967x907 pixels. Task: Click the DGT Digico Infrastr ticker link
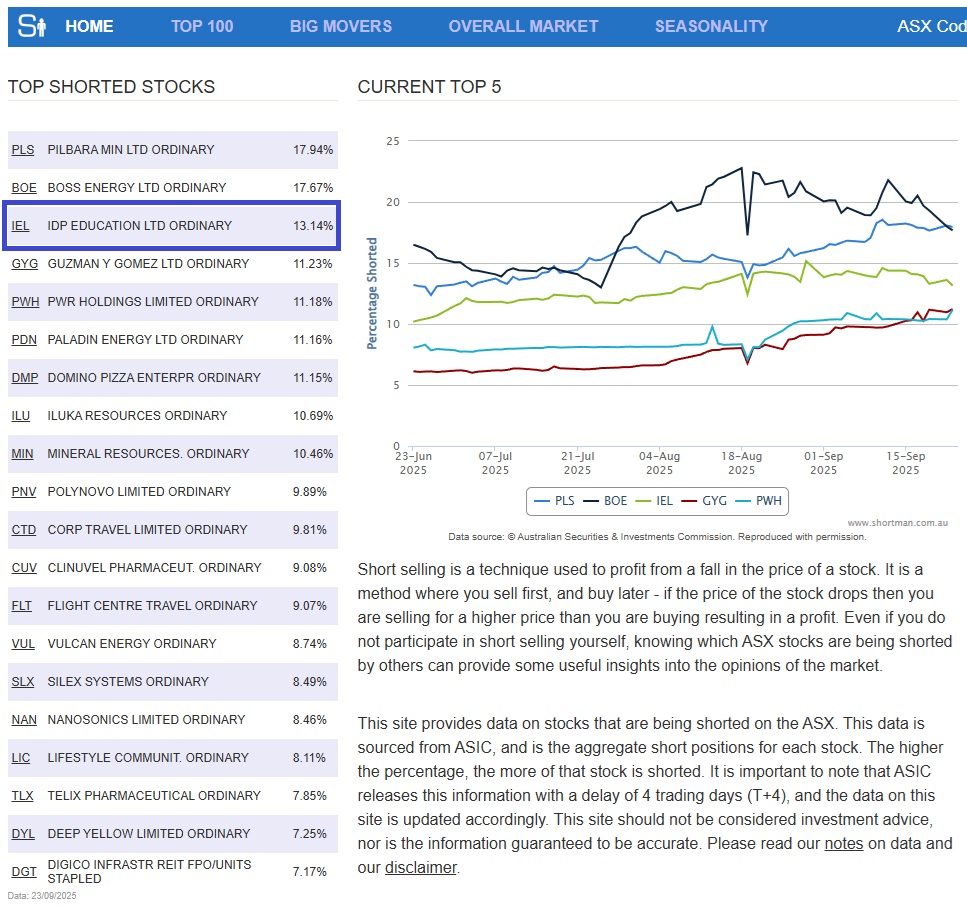point(23,872)
